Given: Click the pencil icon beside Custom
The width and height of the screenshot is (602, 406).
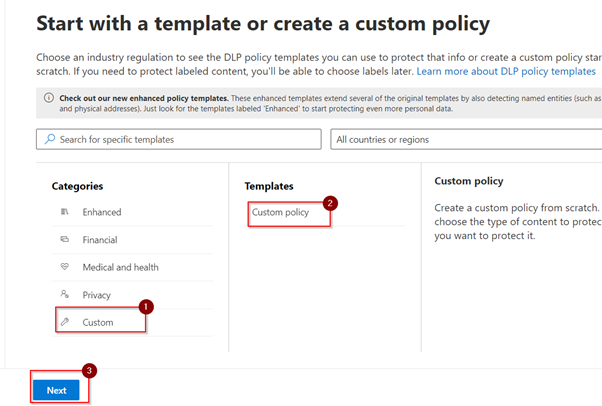Looking at the screenshot, I should pyautogui.click(x=64, y=322).
